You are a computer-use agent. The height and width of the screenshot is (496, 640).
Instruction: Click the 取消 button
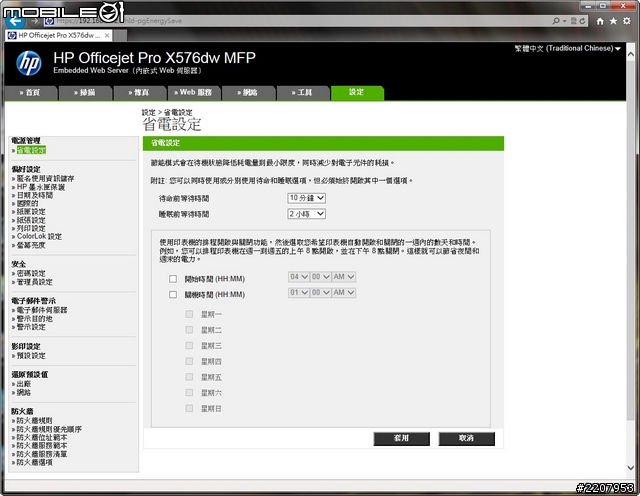point(467,439)
